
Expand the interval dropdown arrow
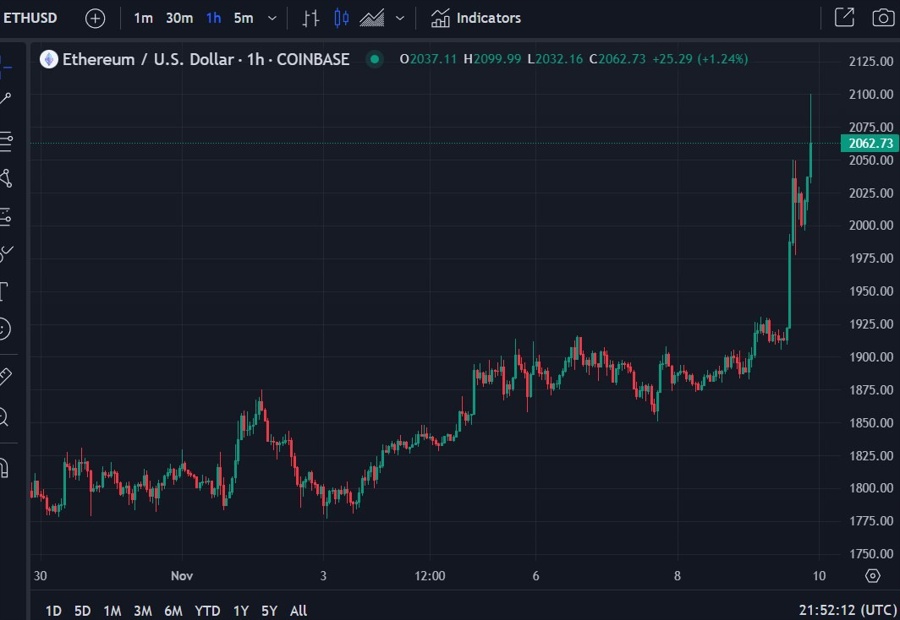click(x=273, y=18)
